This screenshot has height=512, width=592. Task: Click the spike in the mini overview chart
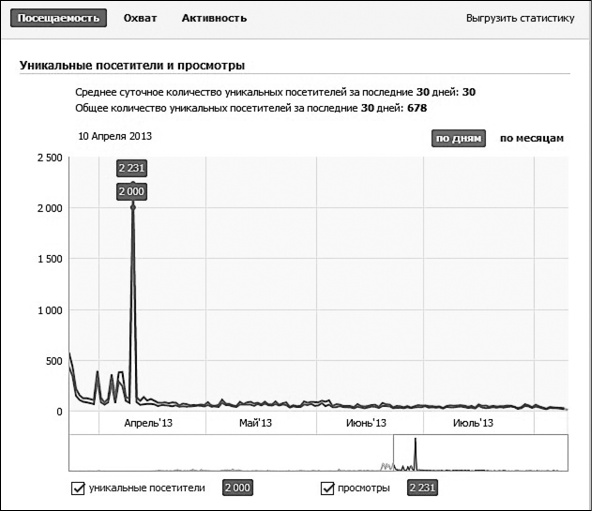click(415, 453)
